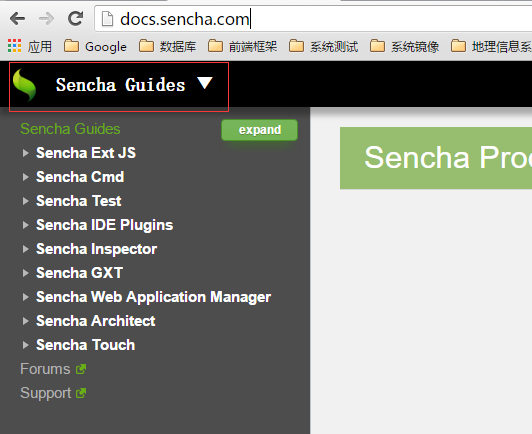Click the green Sencha Guides sidebar heading
Viewport: 532px width, 434px height.
pyautogui.click(x=70, y=129)
